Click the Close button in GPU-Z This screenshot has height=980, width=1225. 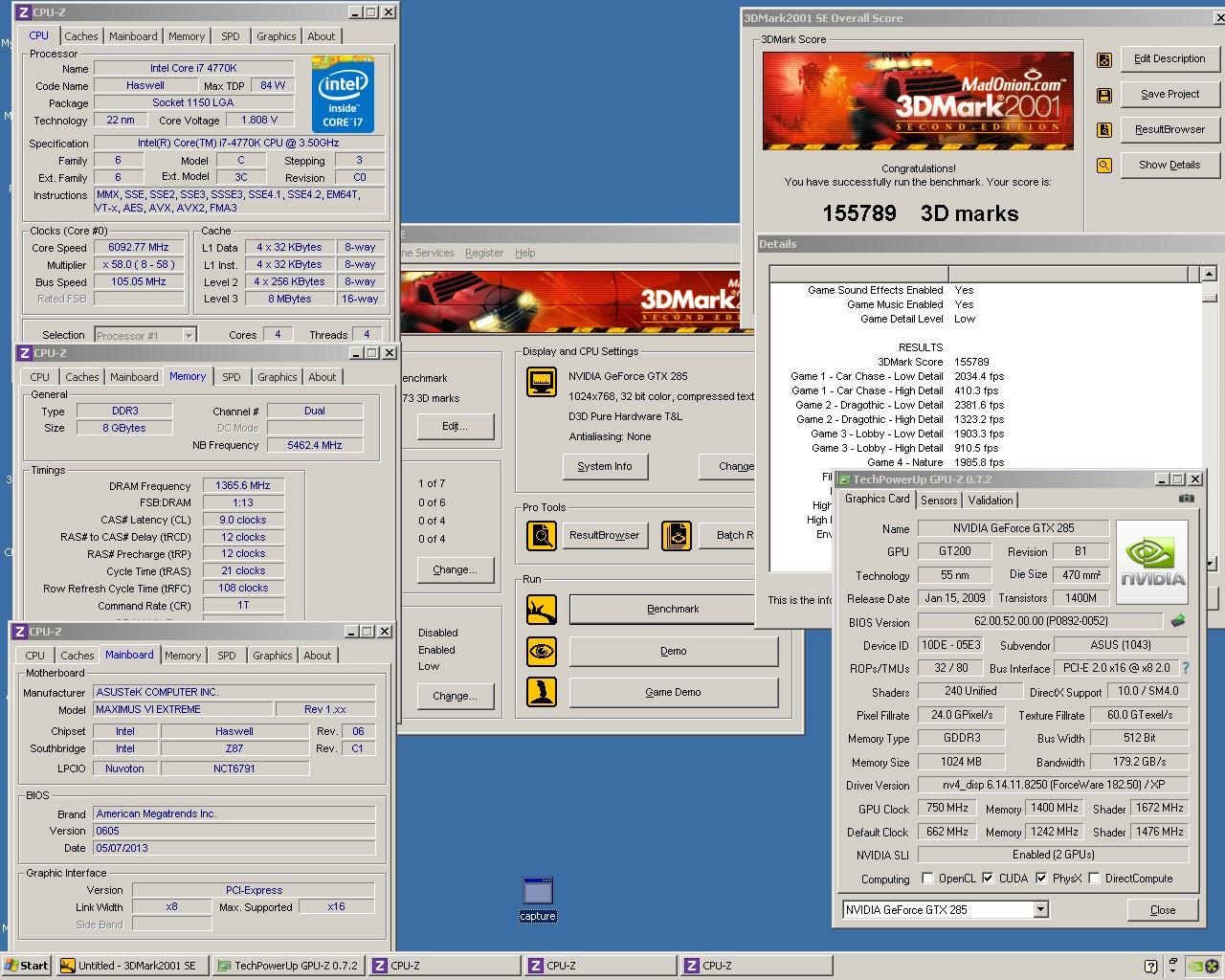[x=1163, y=910]
